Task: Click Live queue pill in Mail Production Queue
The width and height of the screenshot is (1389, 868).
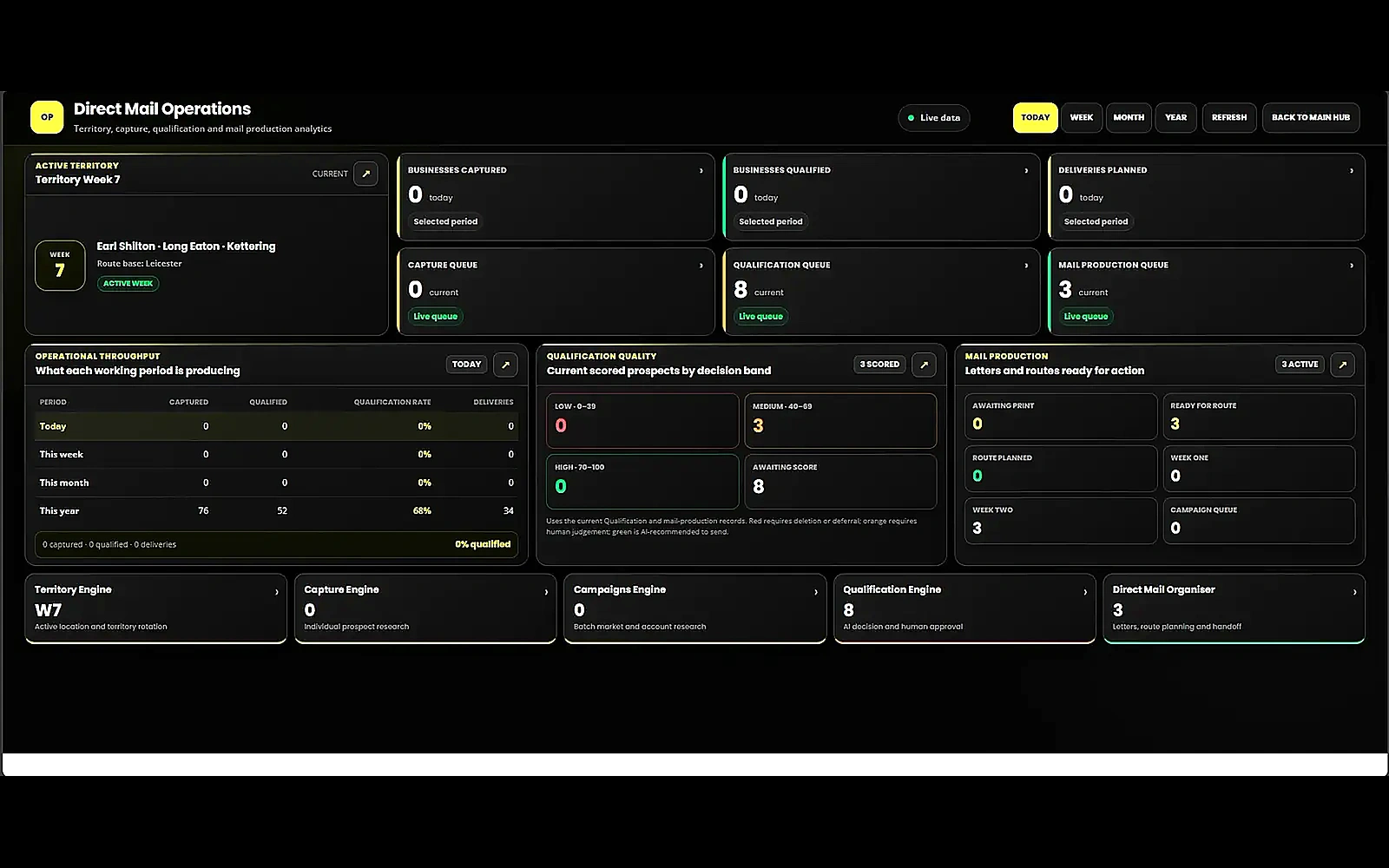Action: pos(1086,317)
